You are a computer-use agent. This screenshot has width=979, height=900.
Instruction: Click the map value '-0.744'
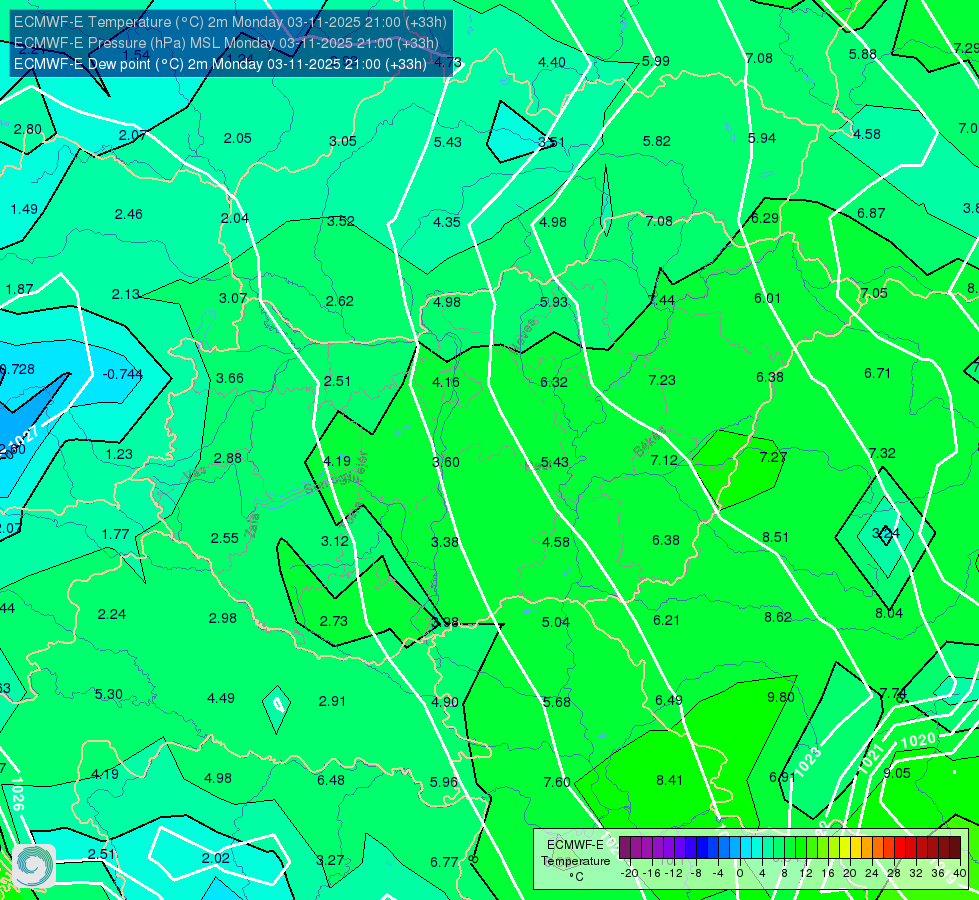click(x=122, y=374)
